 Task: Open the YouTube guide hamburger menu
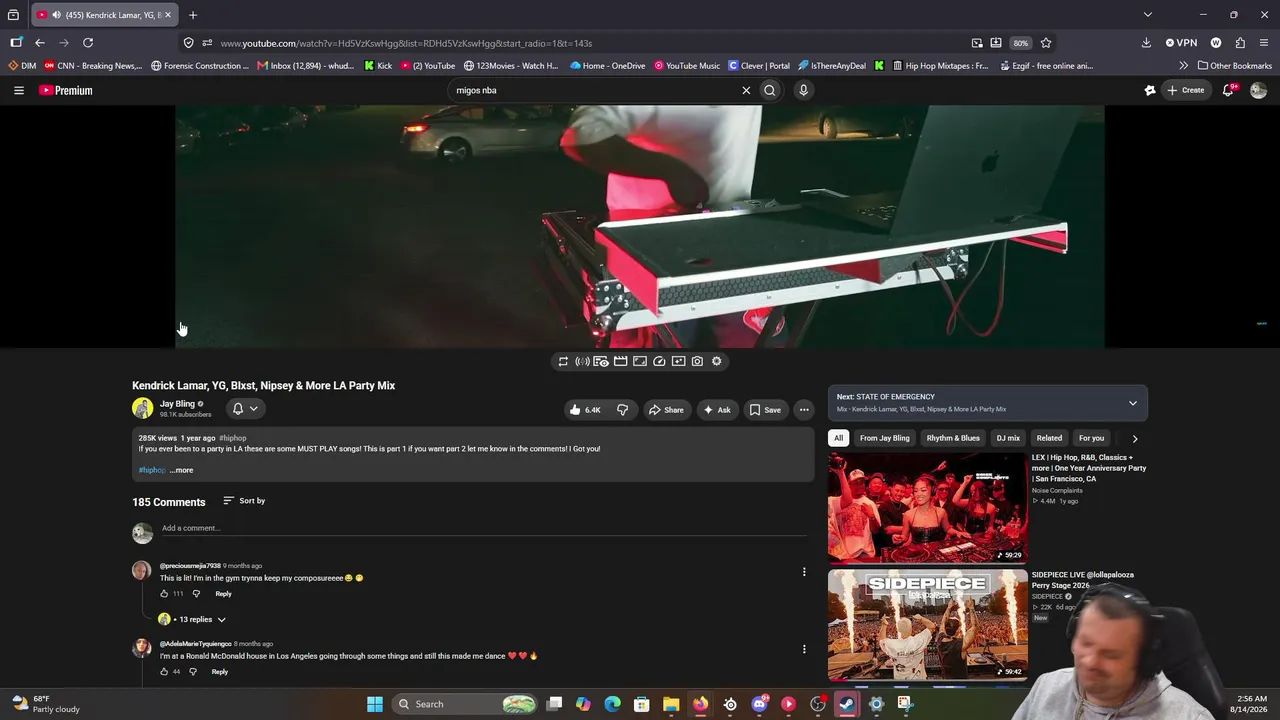18,90
